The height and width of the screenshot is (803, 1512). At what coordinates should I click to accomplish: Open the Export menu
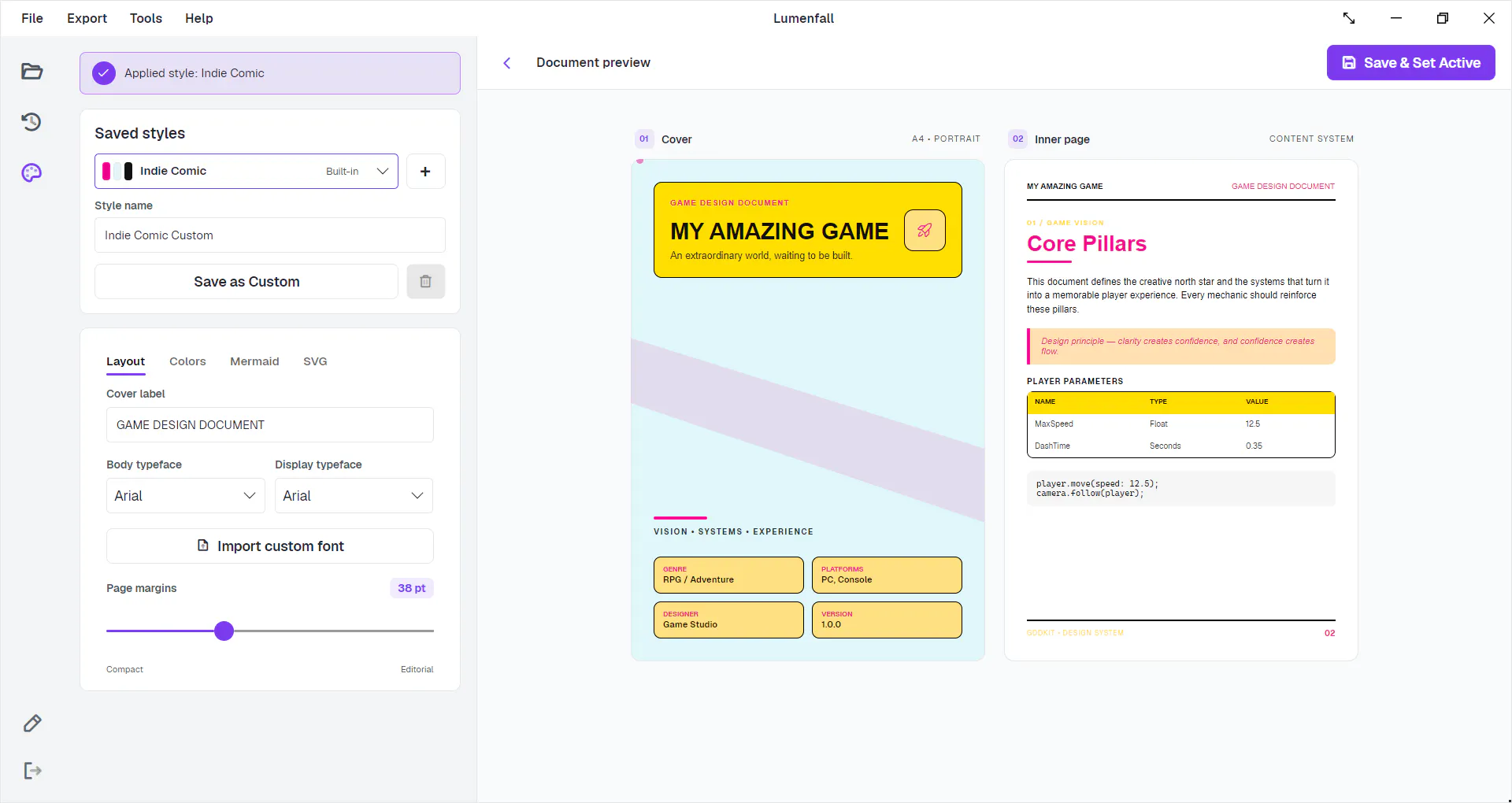point(87,18)
